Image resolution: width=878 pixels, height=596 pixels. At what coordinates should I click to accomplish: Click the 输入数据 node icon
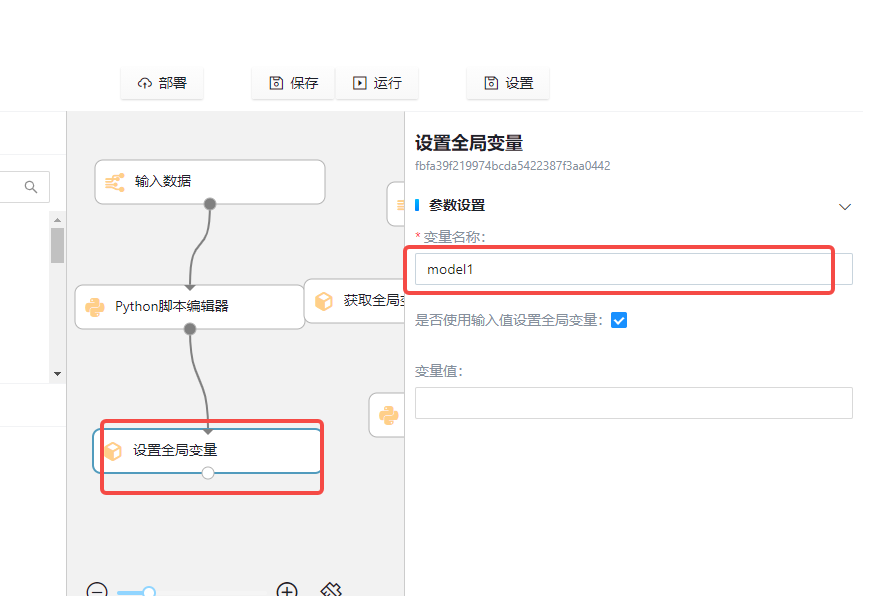pyautogui.click(x=115, y=181)
